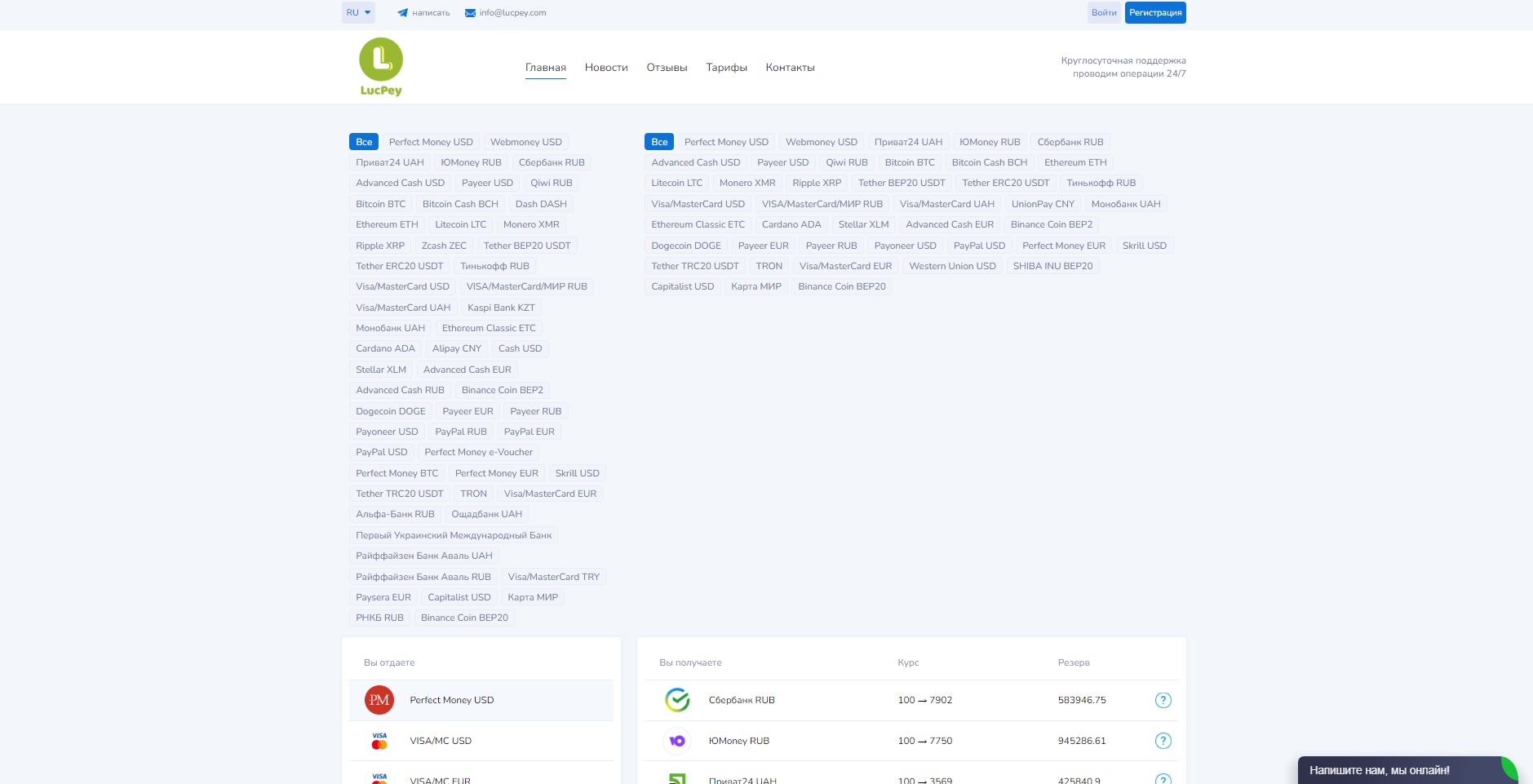
Task: Filter right list by Capitalist USD
Action: coord(682,286)
